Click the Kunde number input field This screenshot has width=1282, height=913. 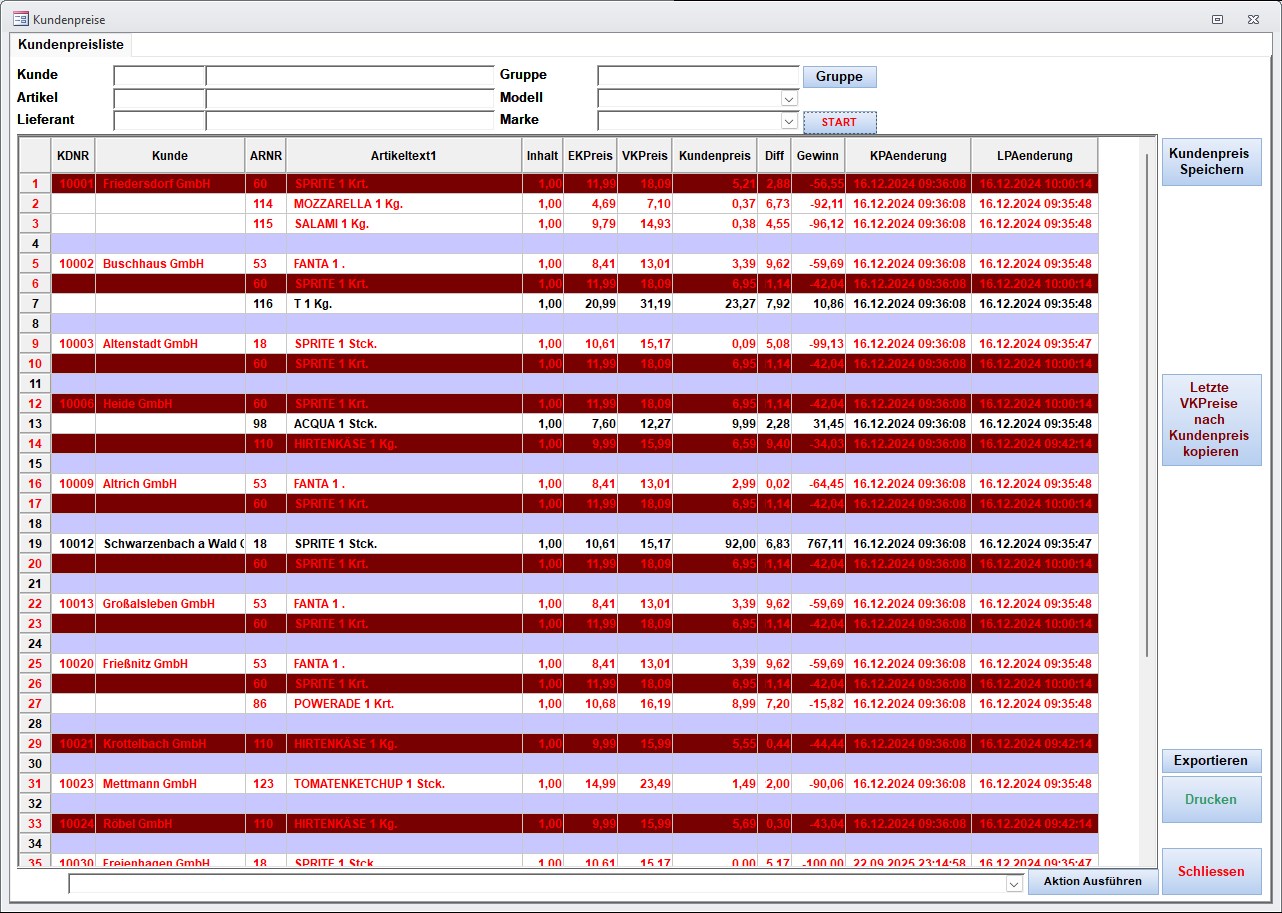click(159, 76)
